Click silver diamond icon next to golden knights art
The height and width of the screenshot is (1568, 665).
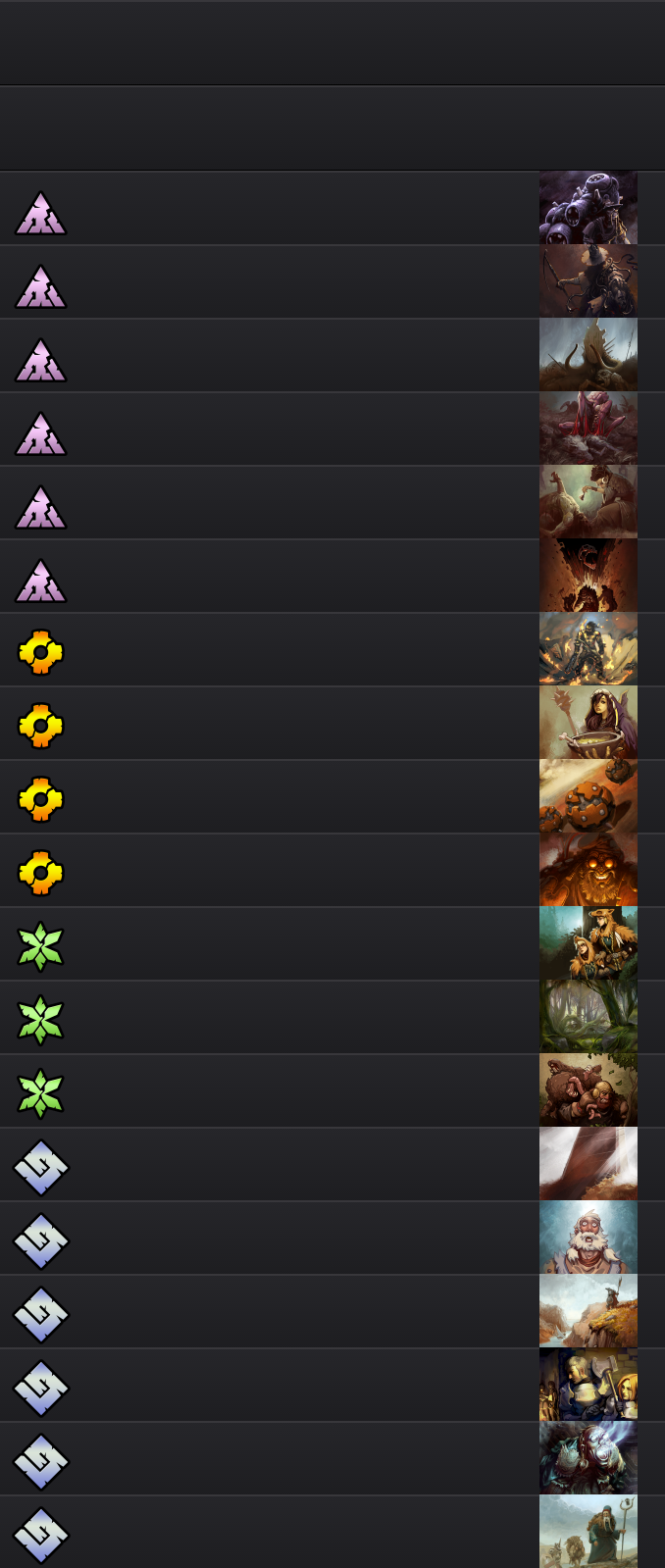click(40, 1388)
